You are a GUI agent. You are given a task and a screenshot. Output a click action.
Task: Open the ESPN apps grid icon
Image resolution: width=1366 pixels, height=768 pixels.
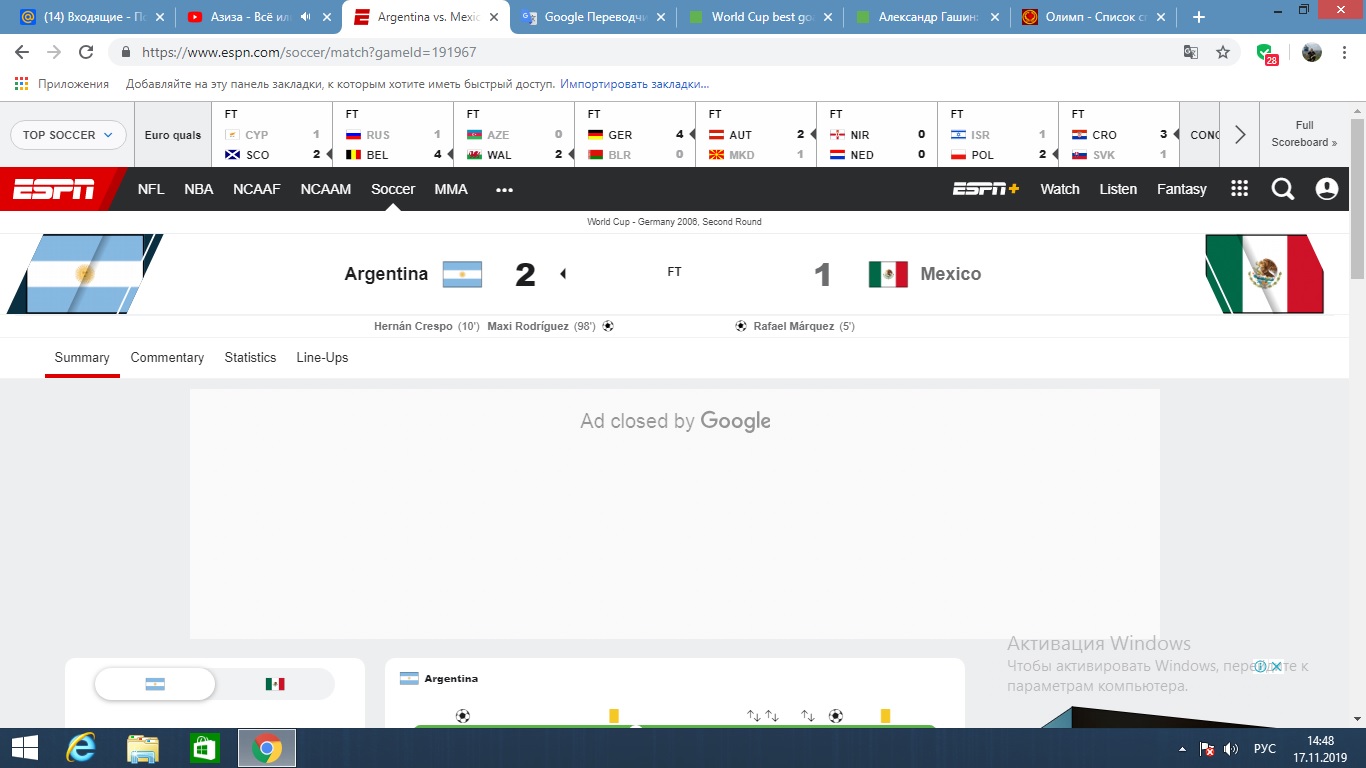pos(1240,189)
